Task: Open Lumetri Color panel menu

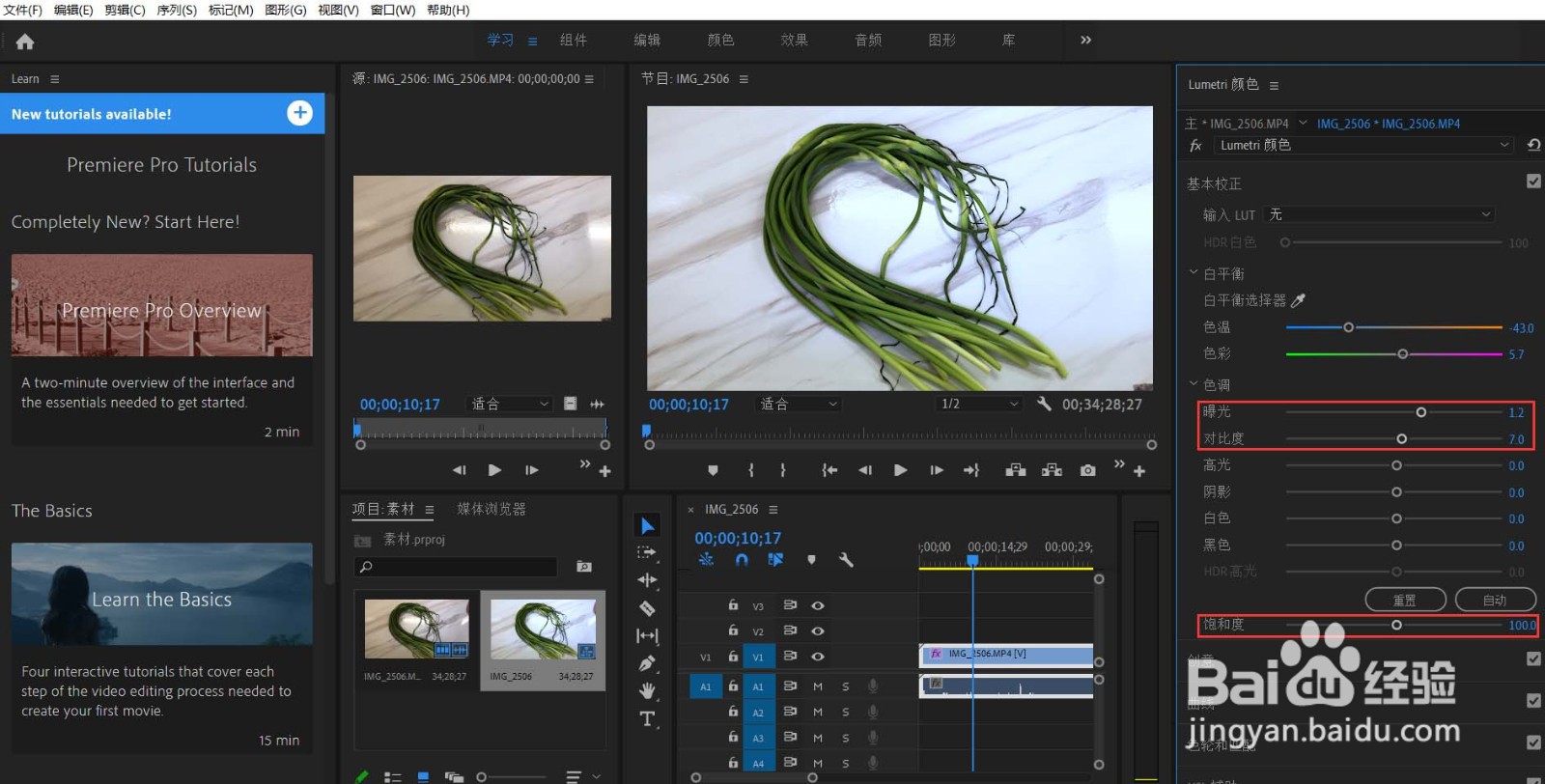Action: (1274, 85)
